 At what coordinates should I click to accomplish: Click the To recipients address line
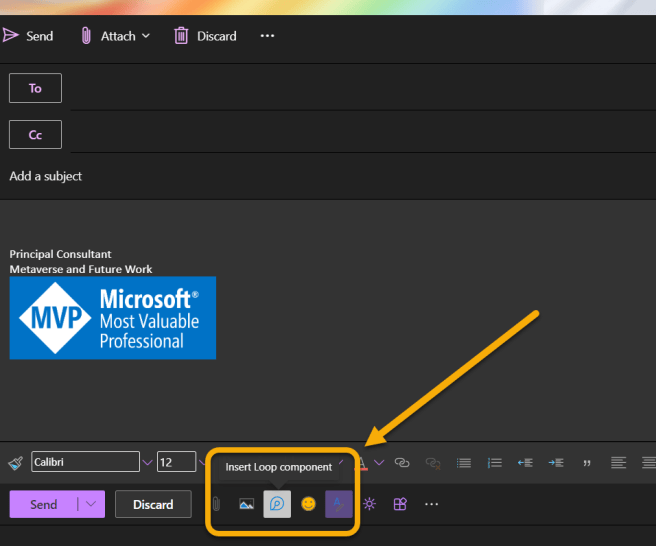tap(363, 88)
